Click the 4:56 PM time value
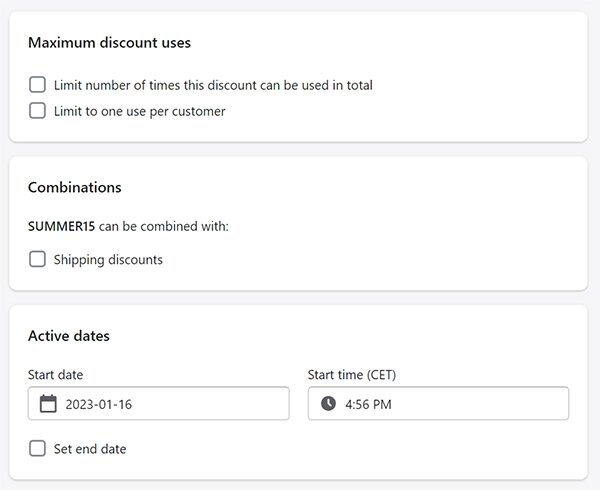Screen dimensions: 600x490 point(368,404)
